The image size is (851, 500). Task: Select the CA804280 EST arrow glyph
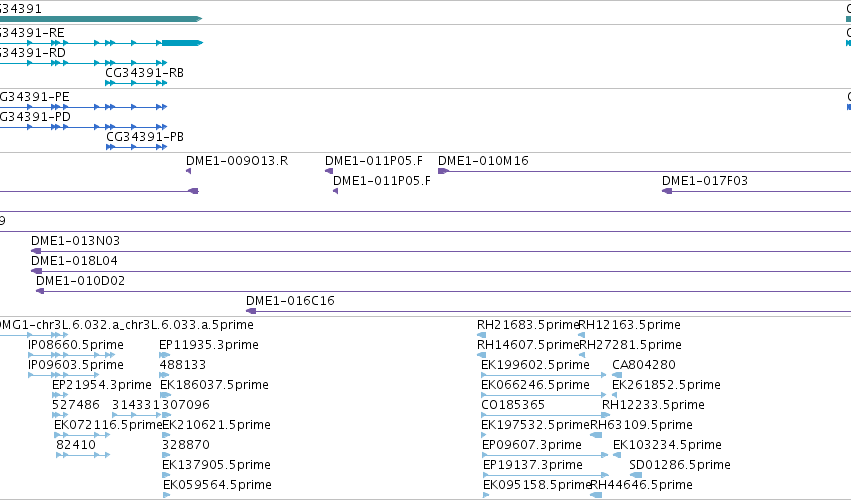[617, 375]
